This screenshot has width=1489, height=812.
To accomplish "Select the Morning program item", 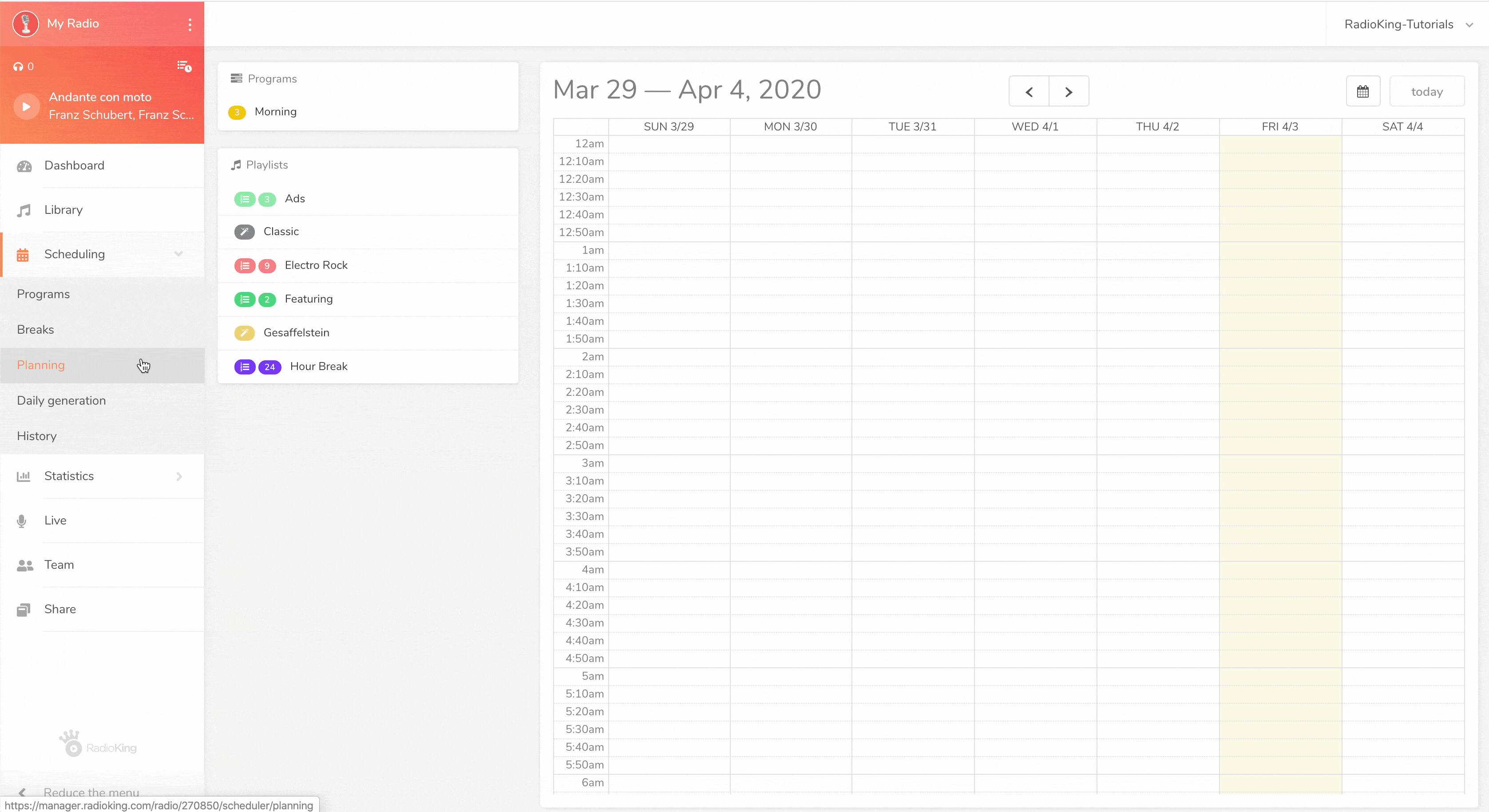I will tap(275, 111).
